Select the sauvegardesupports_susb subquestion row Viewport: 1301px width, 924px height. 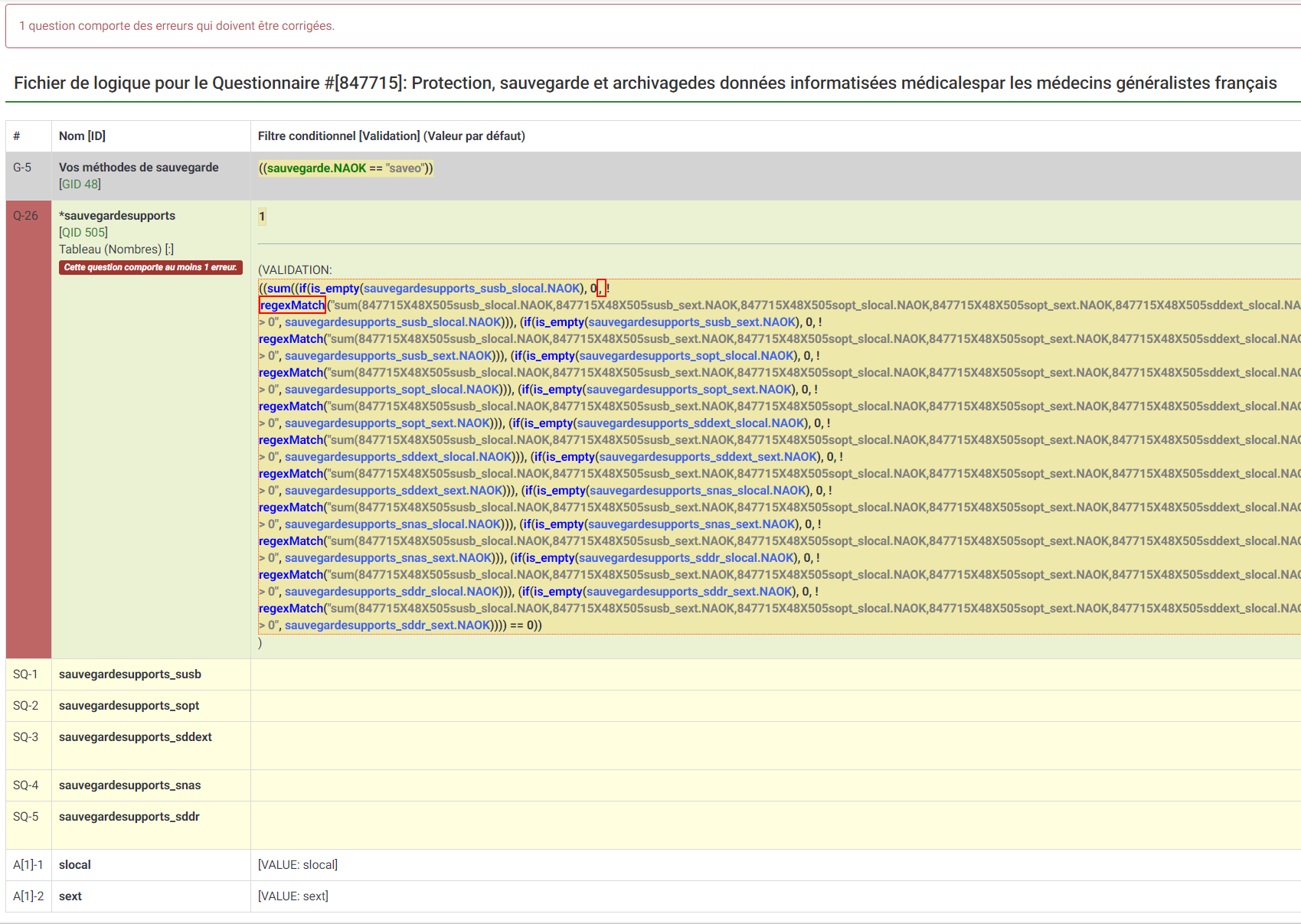(130, 674)
